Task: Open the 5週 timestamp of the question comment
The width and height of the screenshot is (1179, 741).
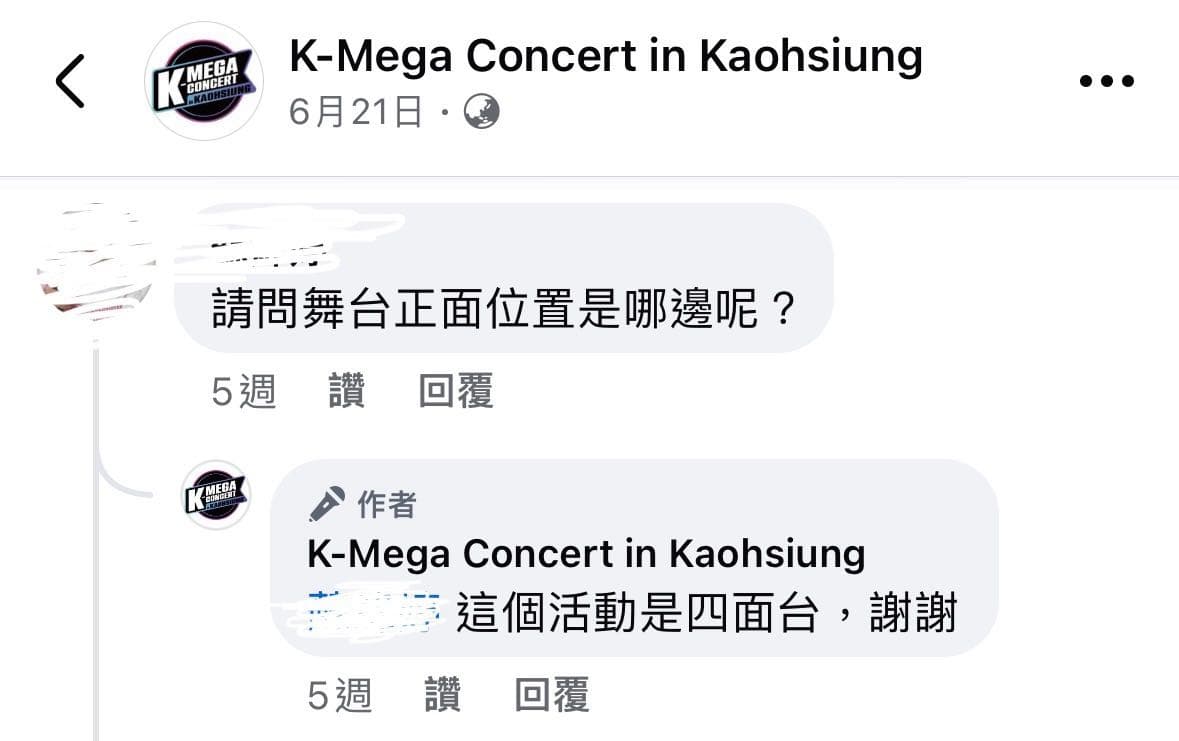Action: 243,392
